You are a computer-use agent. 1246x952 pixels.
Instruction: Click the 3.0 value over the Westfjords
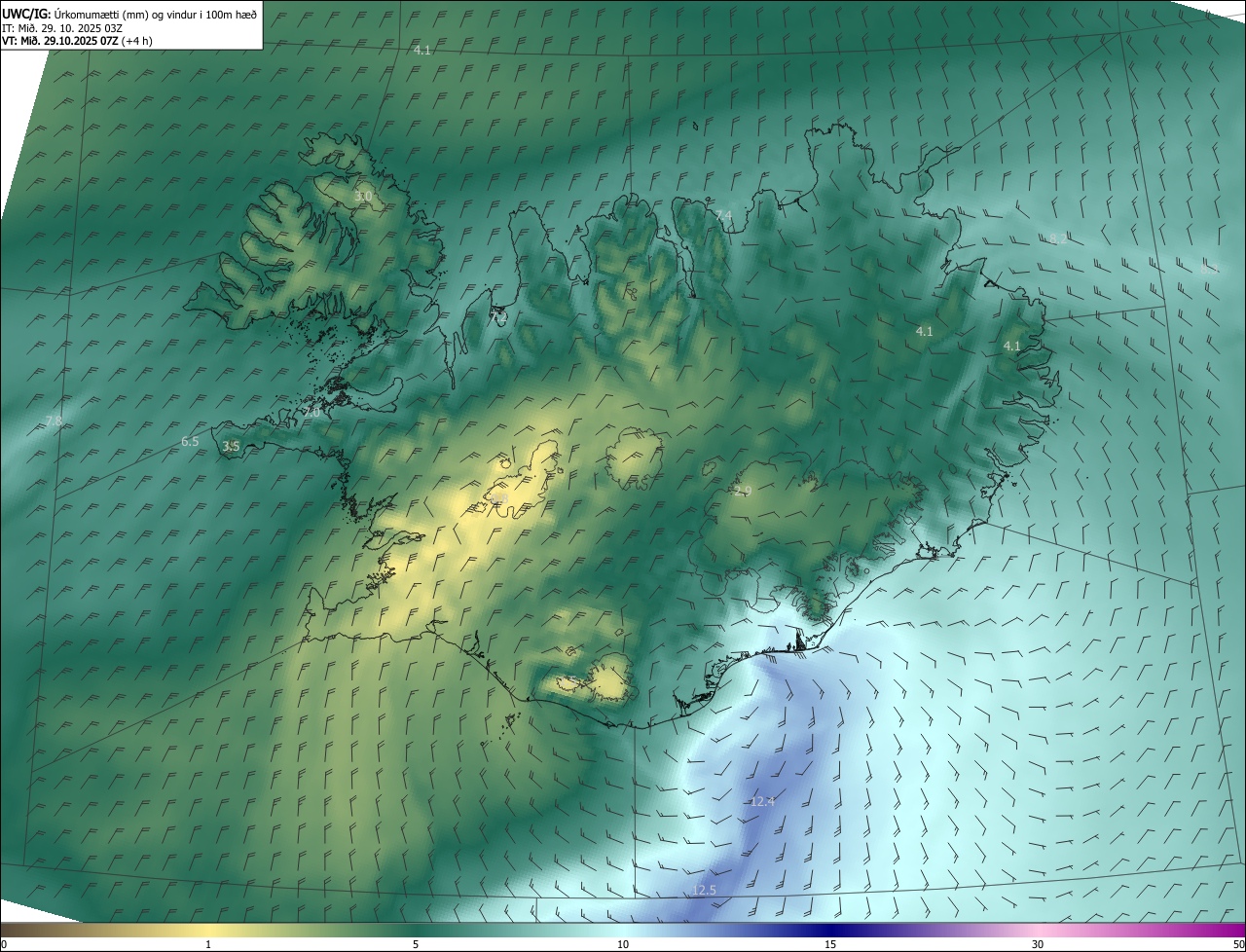(x=363, y=197)
